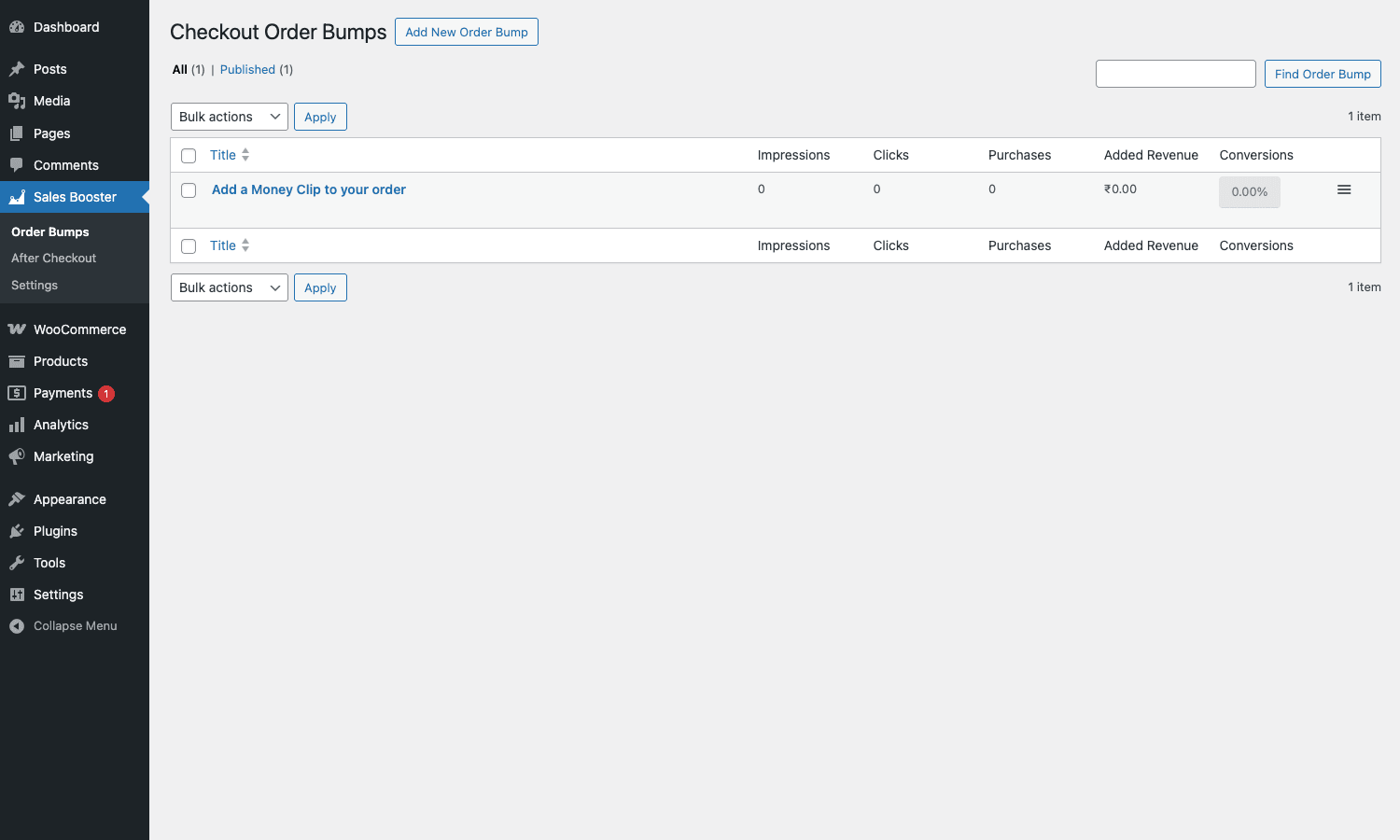Click the Marketing megaphone icon
This screenshot has width=1400, height=840.
click(17, 456)
